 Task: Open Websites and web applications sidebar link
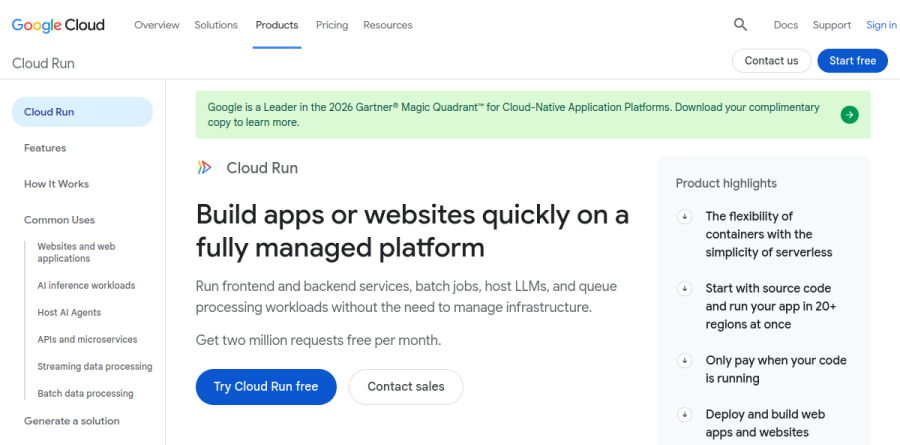76,253
